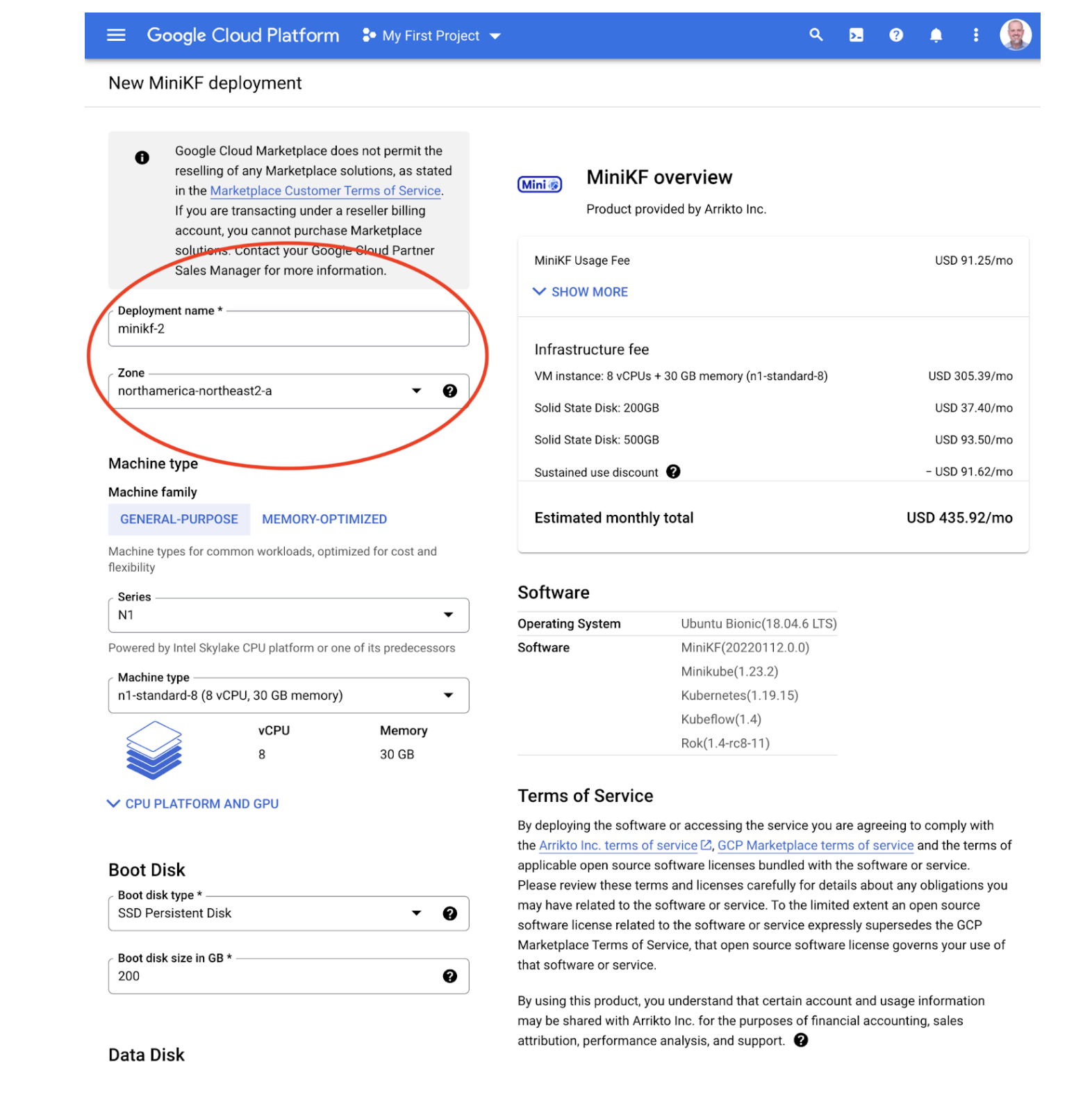The width and height of the screenshot is (1092, 1095).
Task: Click the user account avatar
Action: (x=1016, y=35)
